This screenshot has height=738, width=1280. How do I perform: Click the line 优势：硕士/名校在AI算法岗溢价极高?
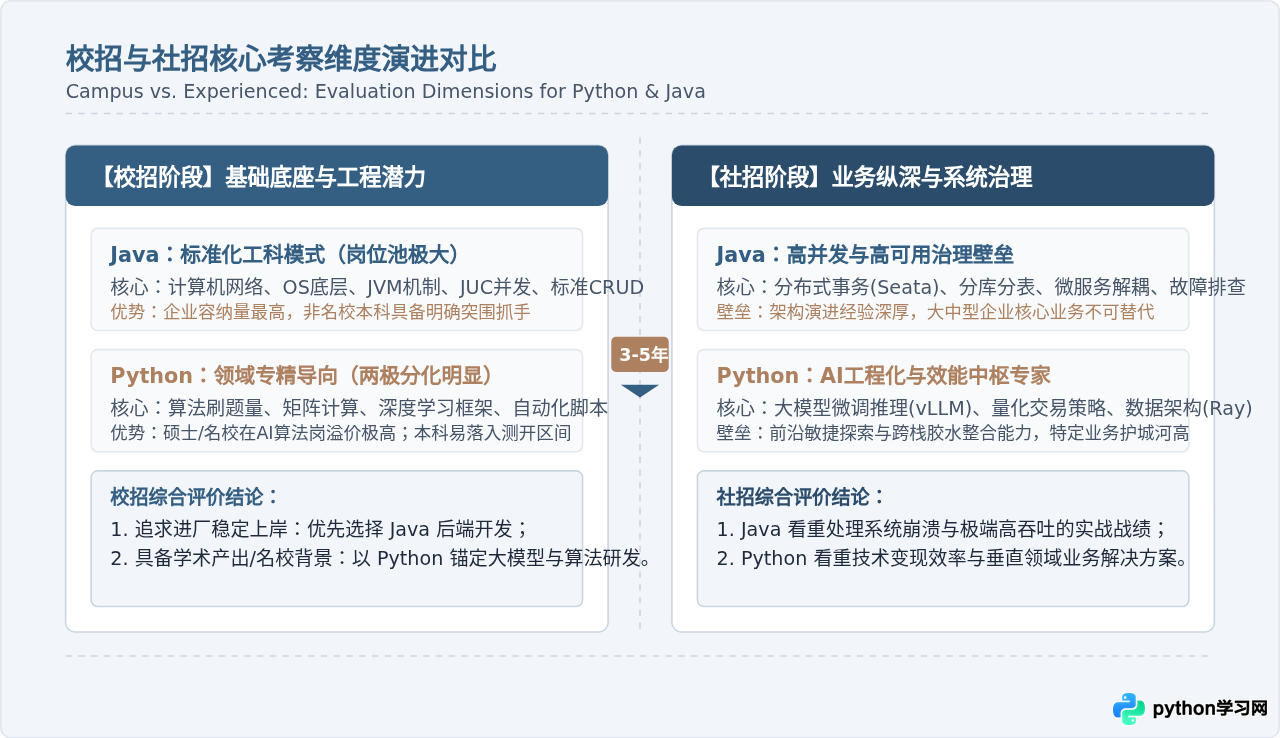(341, 434)
